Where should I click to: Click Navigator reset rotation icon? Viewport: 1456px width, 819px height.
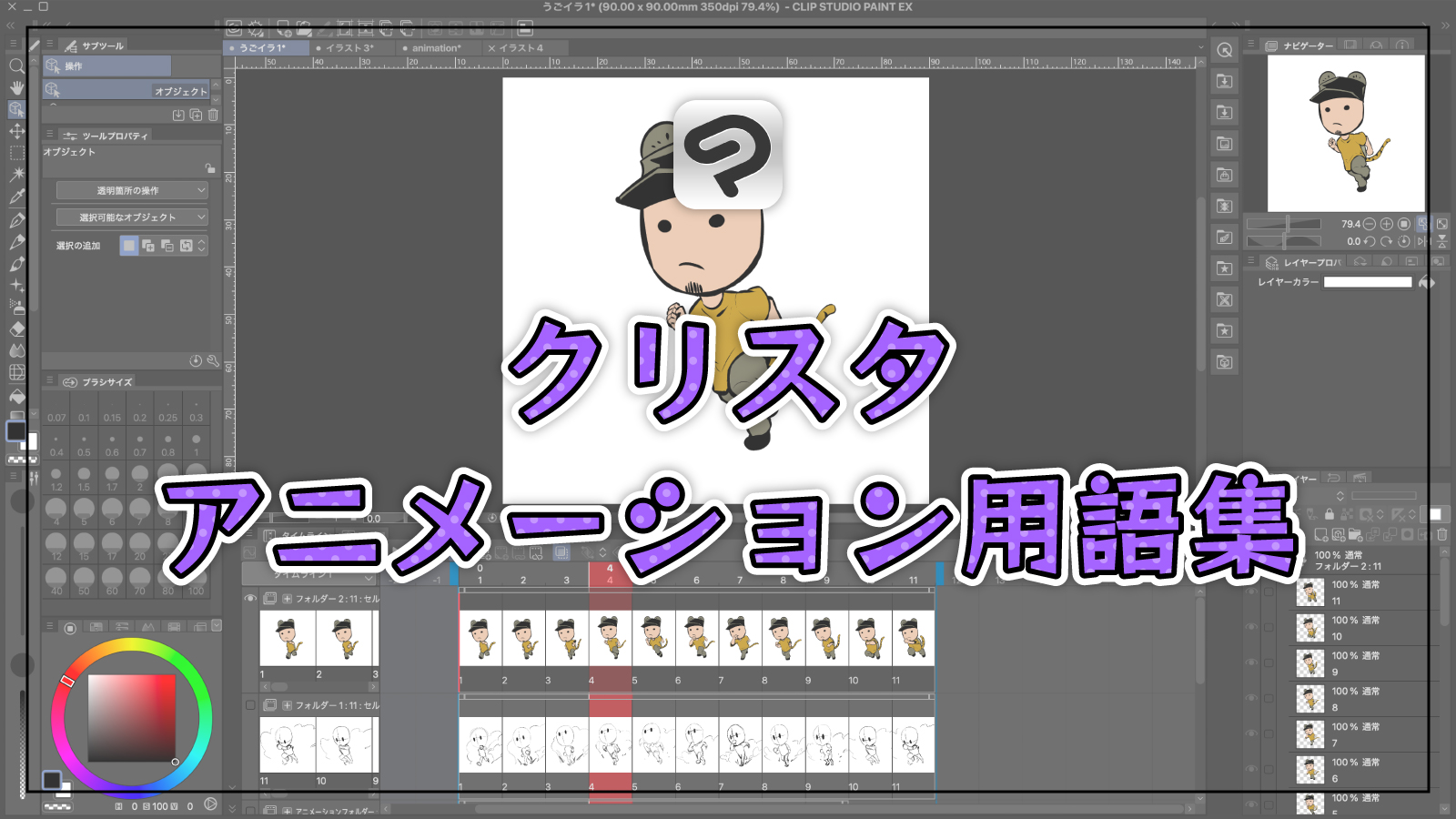1404,241
